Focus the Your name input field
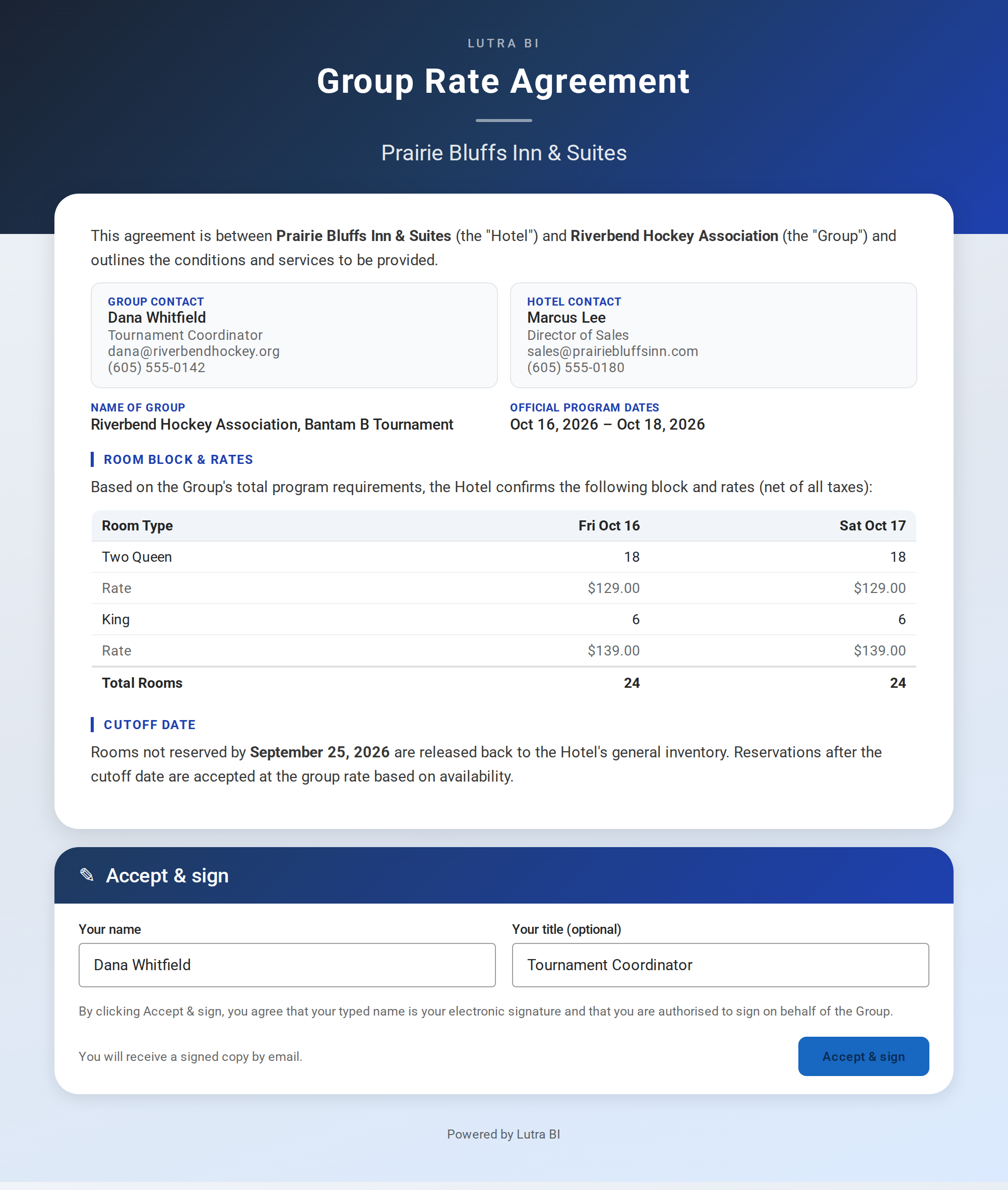This screenshot has width=1008, height=1190. coord(287,965)
